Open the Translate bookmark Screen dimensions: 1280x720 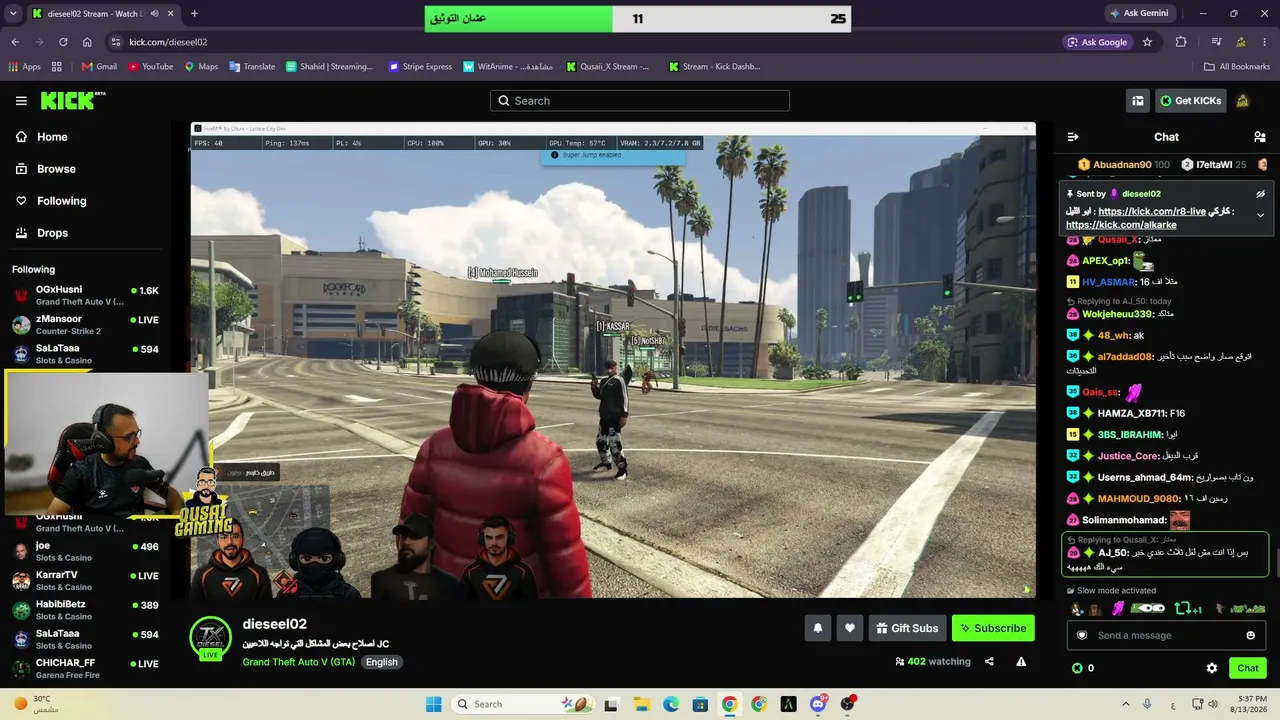point(252,67)
